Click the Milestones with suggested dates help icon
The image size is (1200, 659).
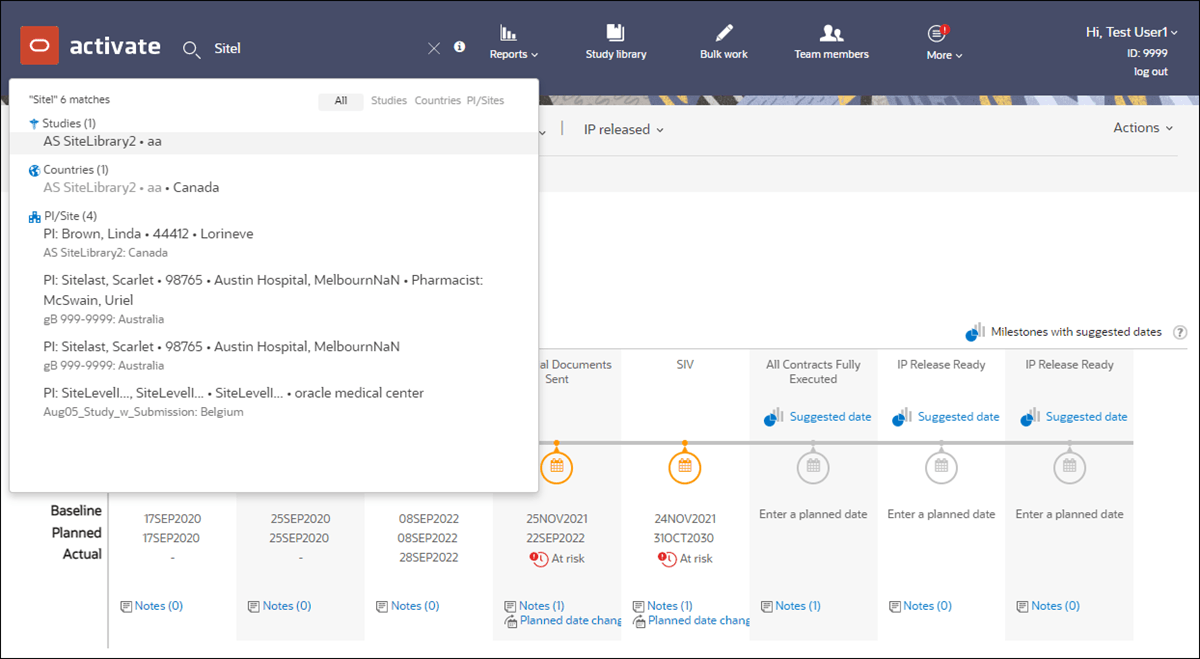point(1180,332)
